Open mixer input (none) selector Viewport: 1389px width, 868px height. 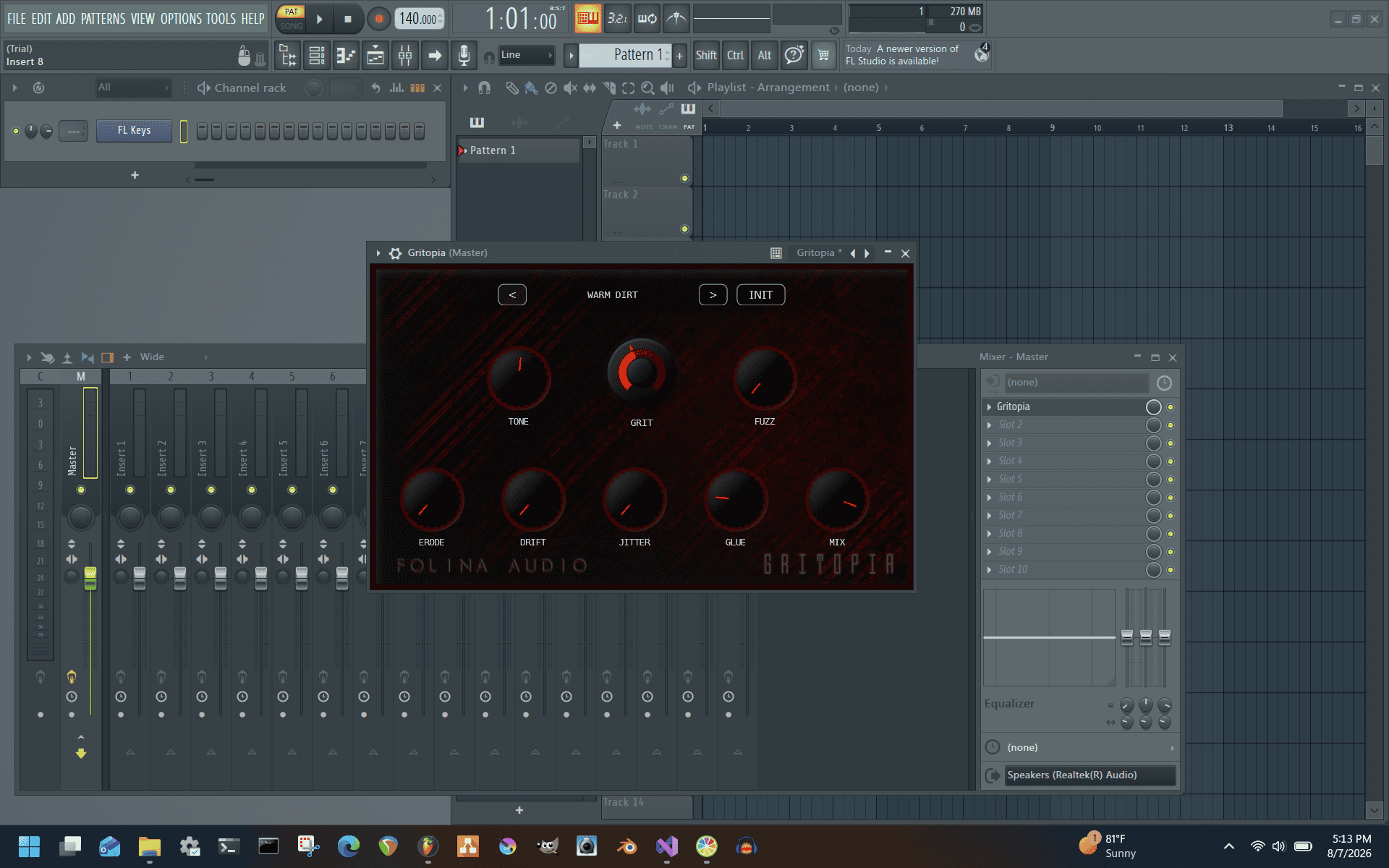[x=1077, y=383]
